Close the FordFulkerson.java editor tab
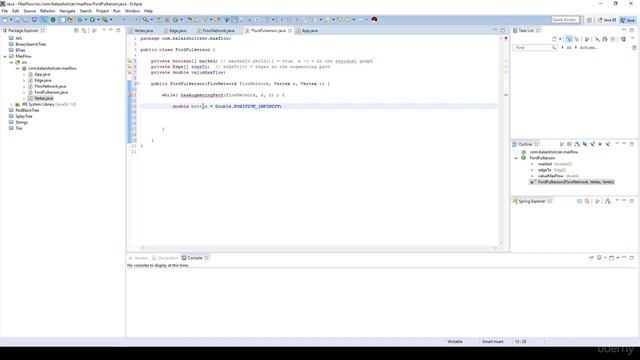Viewport: 640px width, 360px height. 290,31
